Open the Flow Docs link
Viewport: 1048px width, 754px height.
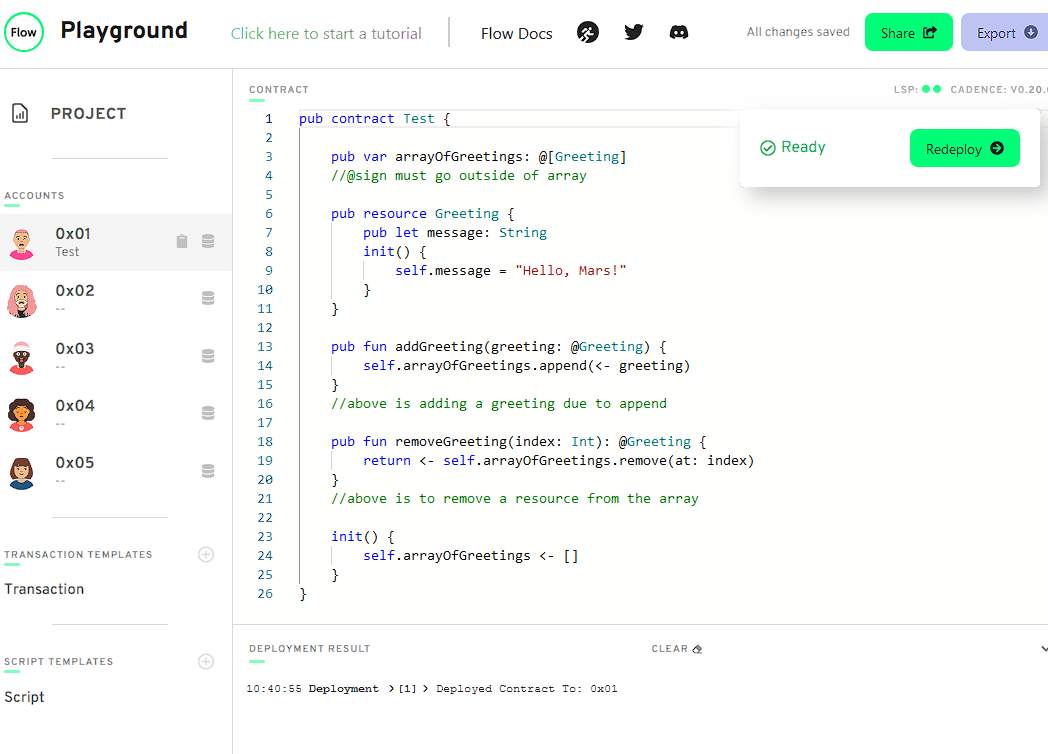pyautogui.click(x=517, y=33)
